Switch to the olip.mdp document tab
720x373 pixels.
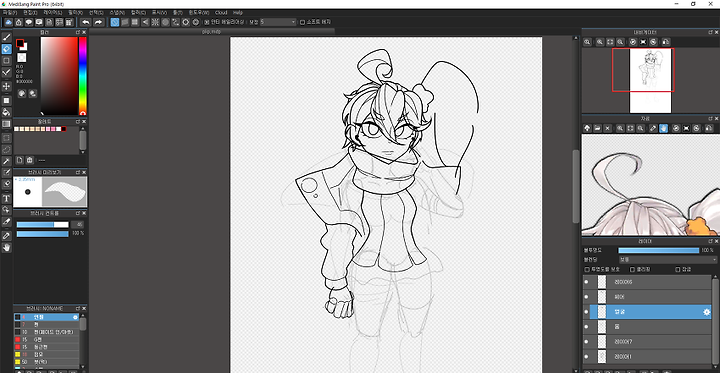coord(212,32)
